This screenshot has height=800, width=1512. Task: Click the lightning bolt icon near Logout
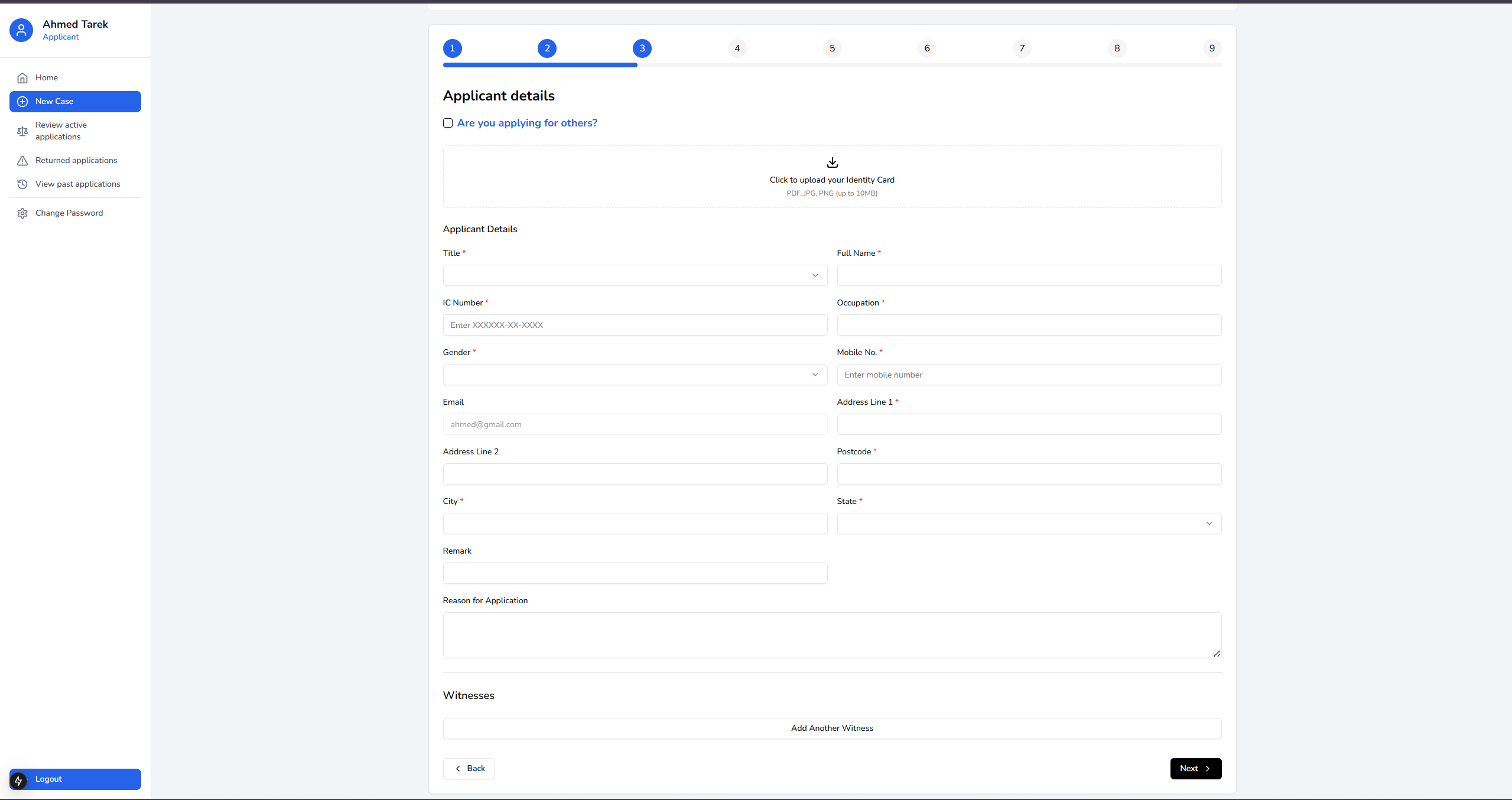pos(18,781)
